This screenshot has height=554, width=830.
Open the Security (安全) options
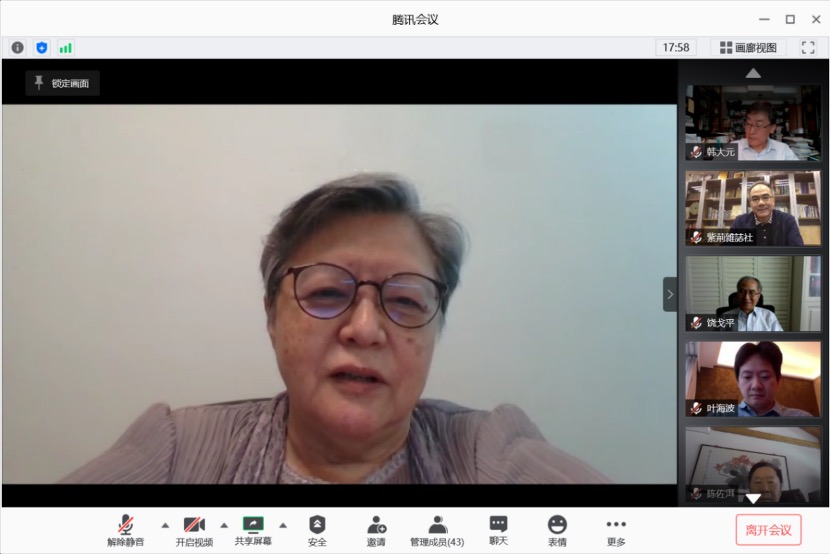[317, 530]
